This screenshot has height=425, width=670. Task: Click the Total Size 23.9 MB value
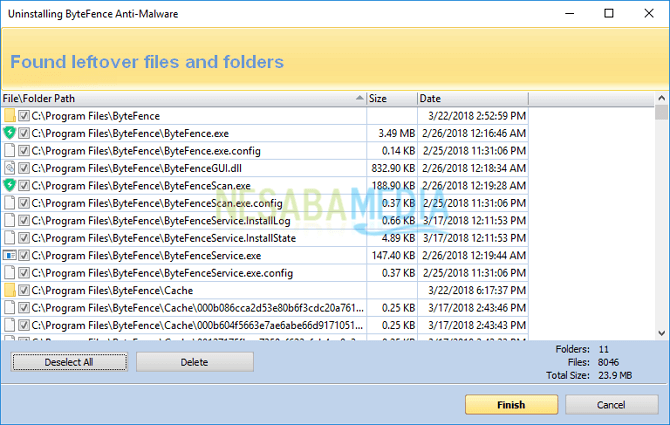click(x=615, y=375)
